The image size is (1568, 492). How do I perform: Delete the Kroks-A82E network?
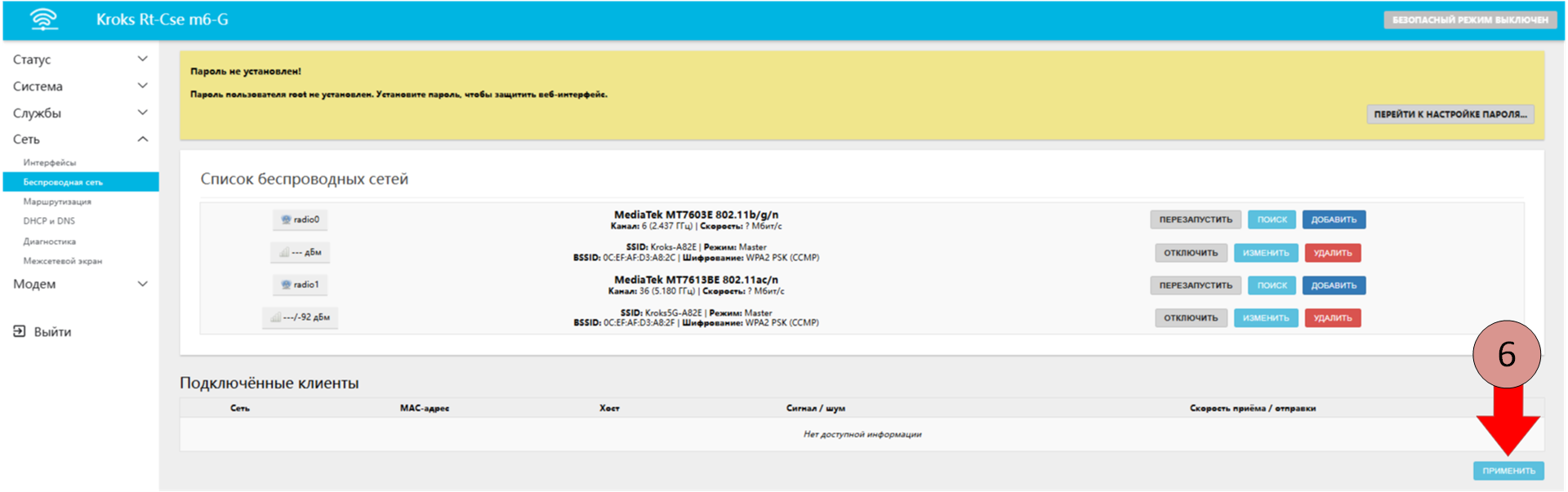click(1332, 253)
